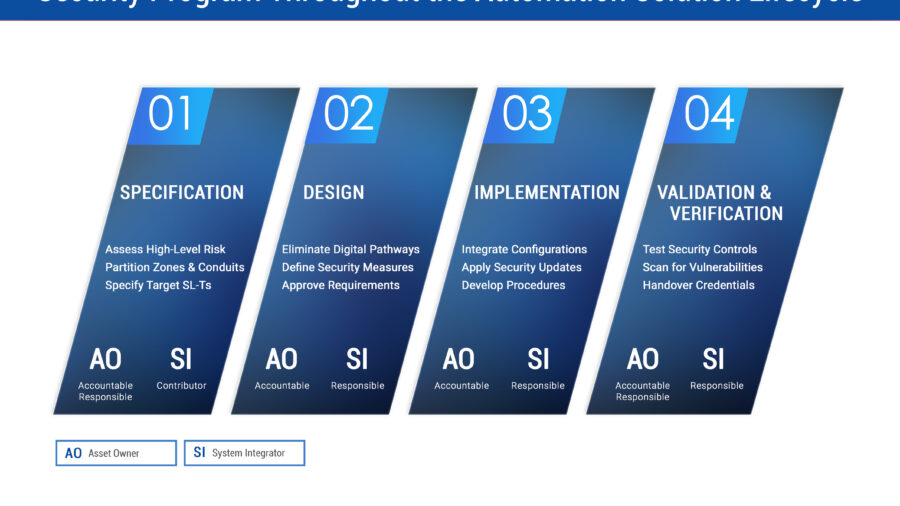The image size is (900, 506).
Task: Click SI Contributor label in Specification panel
Action: 181,368
